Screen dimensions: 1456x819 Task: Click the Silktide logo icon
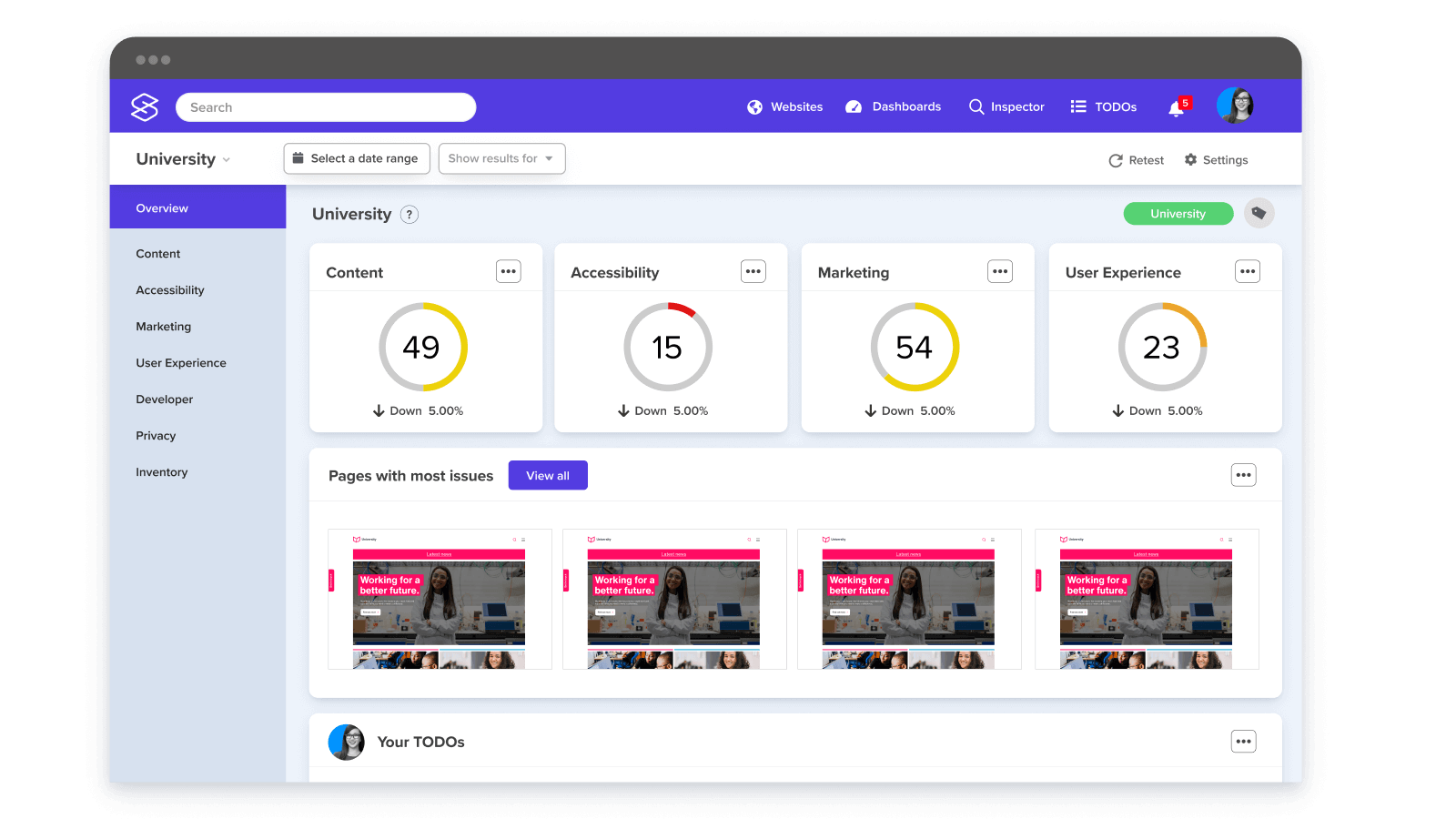click(145, 107)
